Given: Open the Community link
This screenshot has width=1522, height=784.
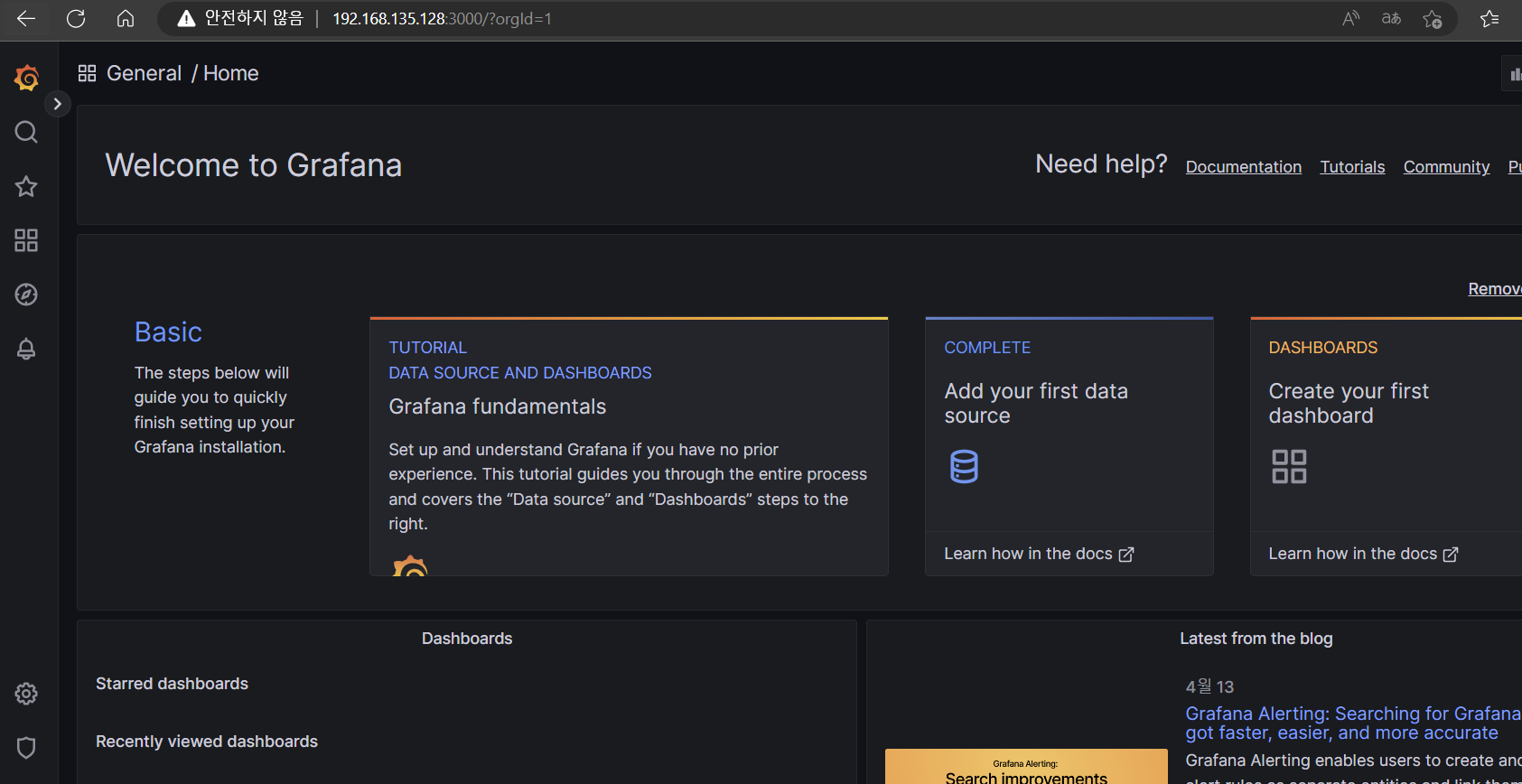Looking at the screenshot, I should coord(1446,167).
